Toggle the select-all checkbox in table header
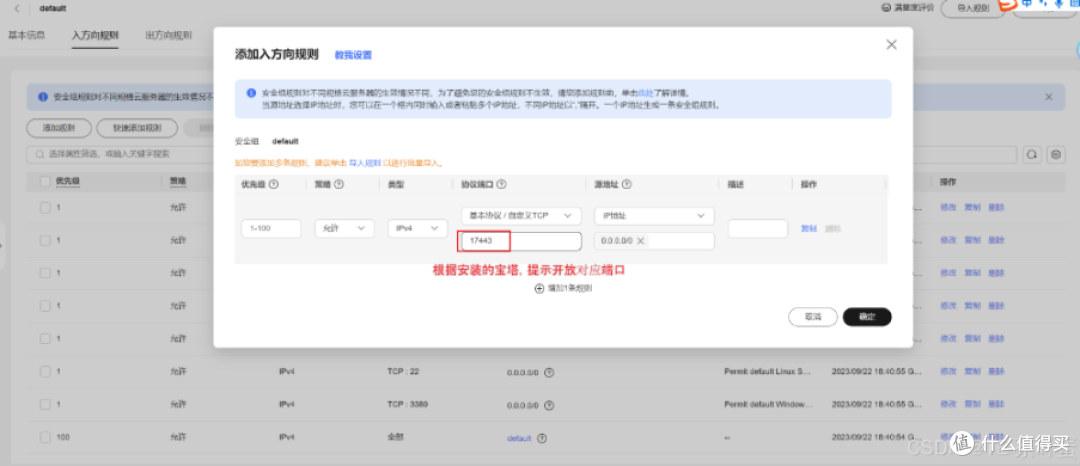The image size is (1080, 466). (x=45, y=181)
